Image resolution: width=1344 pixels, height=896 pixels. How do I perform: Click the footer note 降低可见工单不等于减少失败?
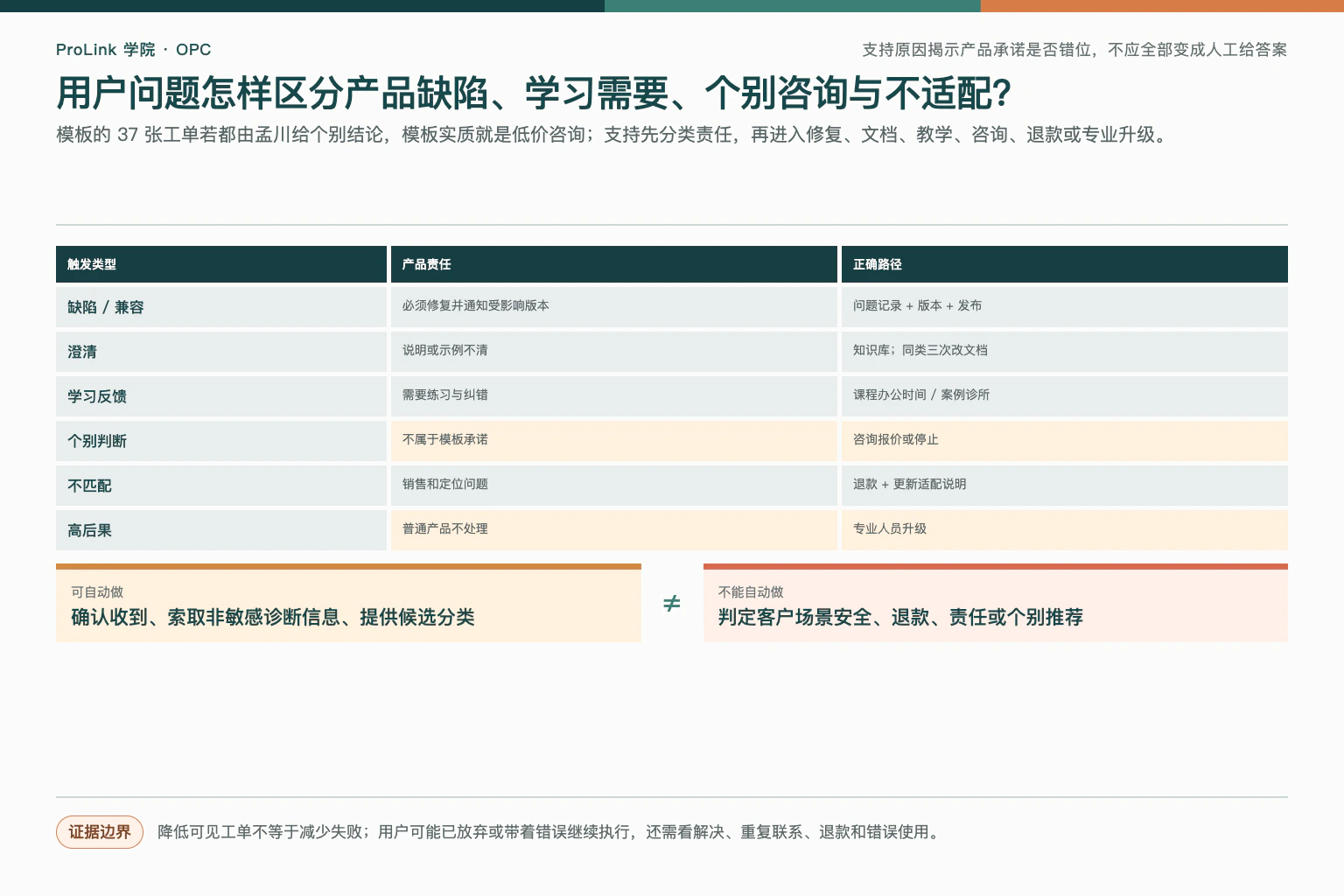(x=550, y=832)
